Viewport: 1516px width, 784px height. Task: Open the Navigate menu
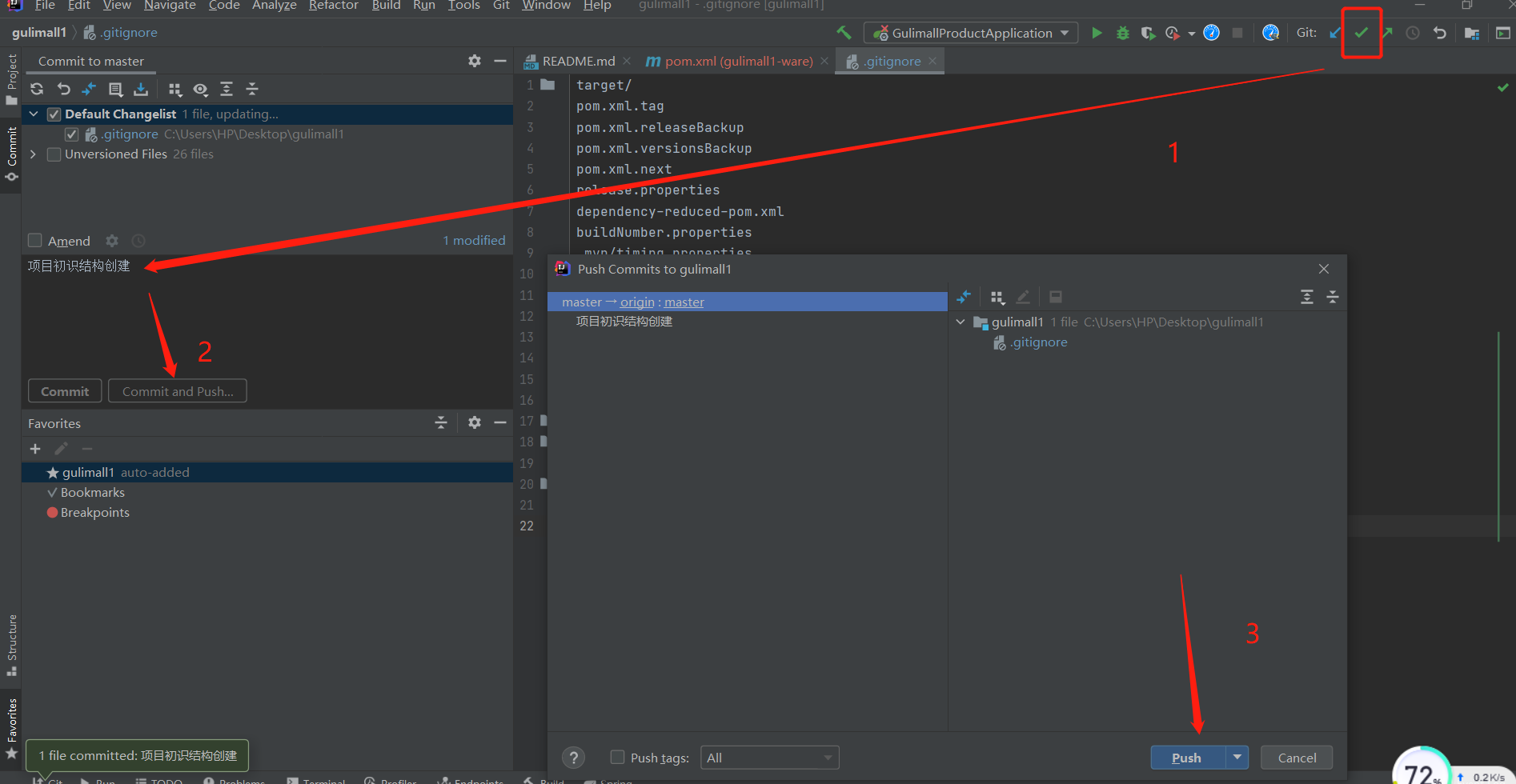[170, 6]
